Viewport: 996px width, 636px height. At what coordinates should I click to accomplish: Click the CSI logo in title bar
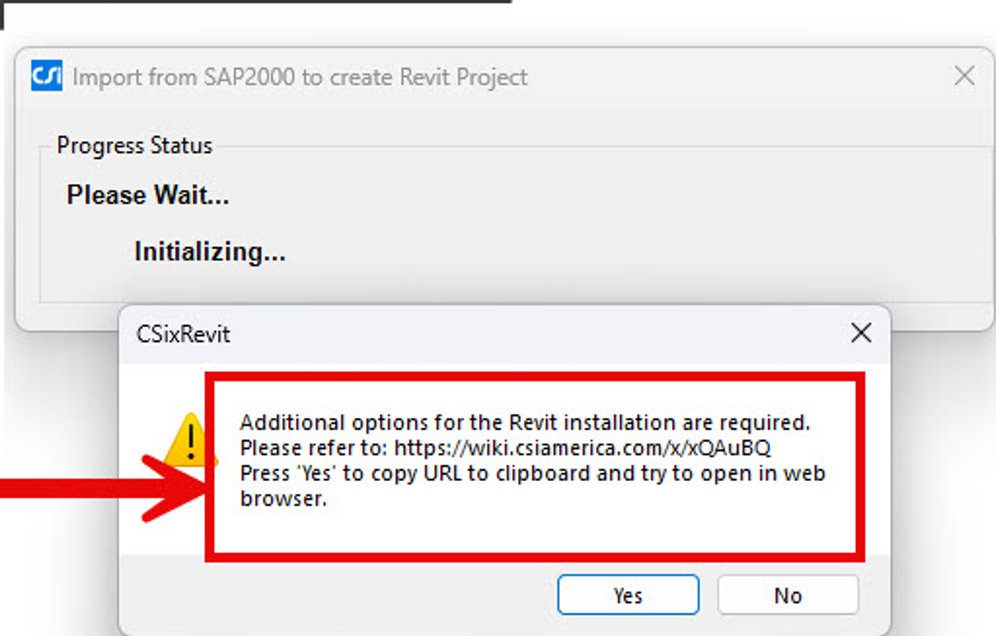(47, 76)
